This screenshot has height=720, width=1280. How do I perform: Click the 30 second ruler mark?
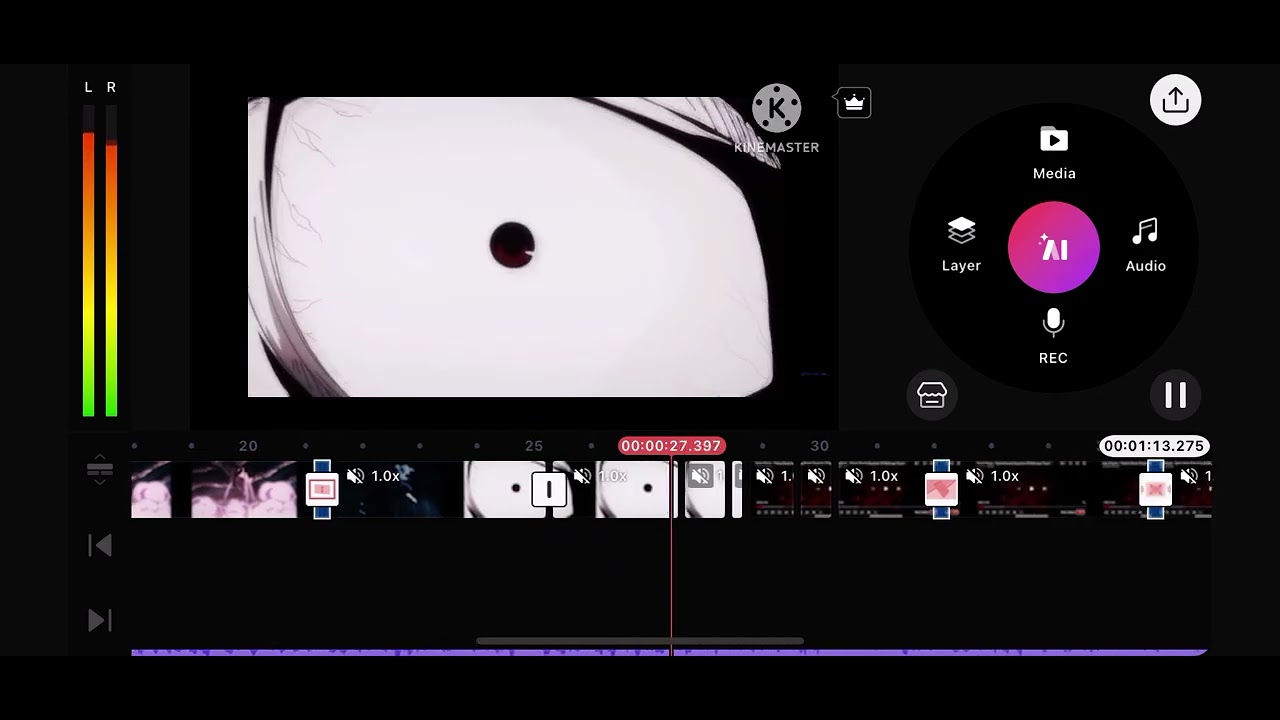819,446
